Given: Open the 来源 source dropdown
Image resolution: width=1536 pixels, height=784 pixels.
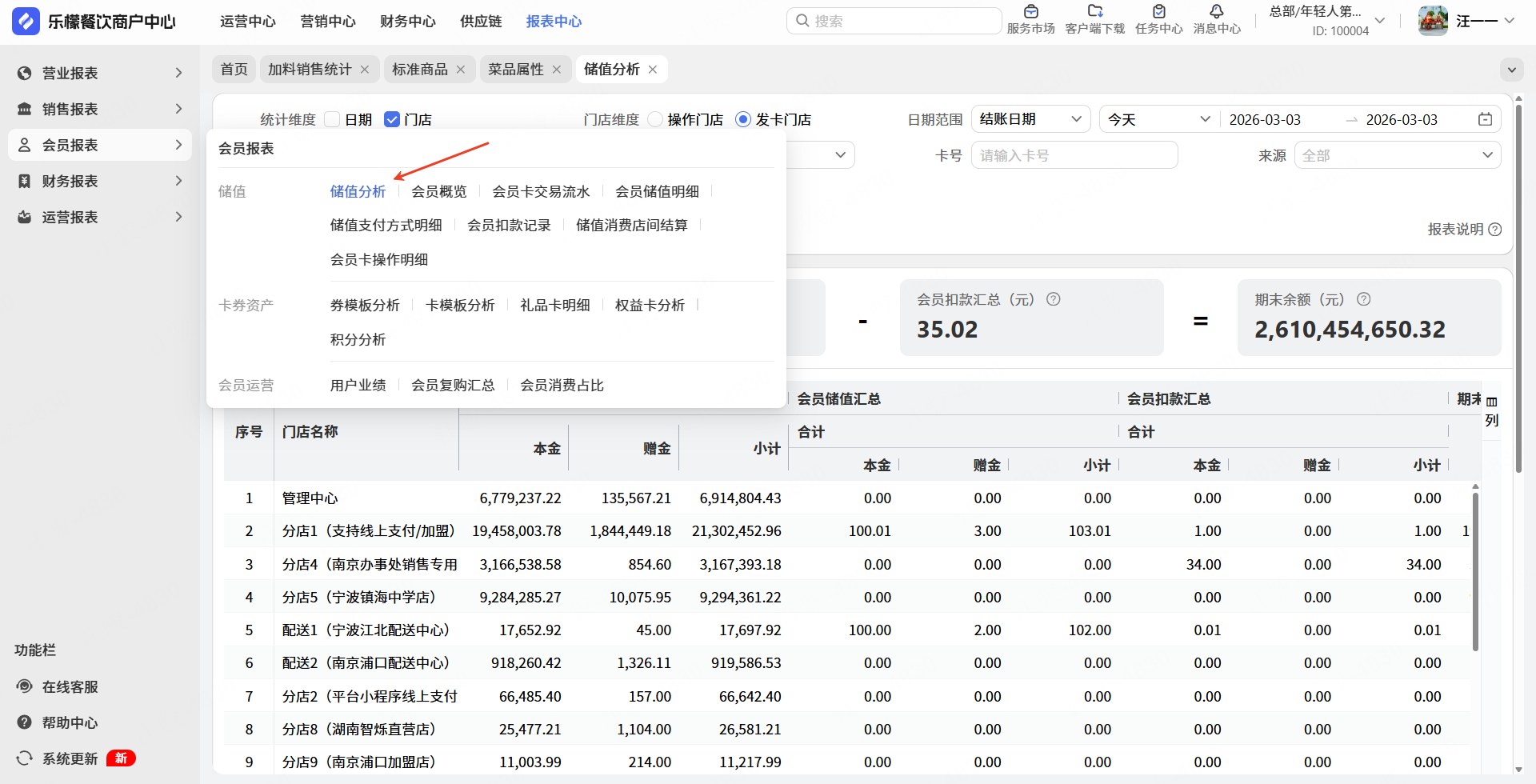Looking at the screenshot, I should click(1397, 155).
